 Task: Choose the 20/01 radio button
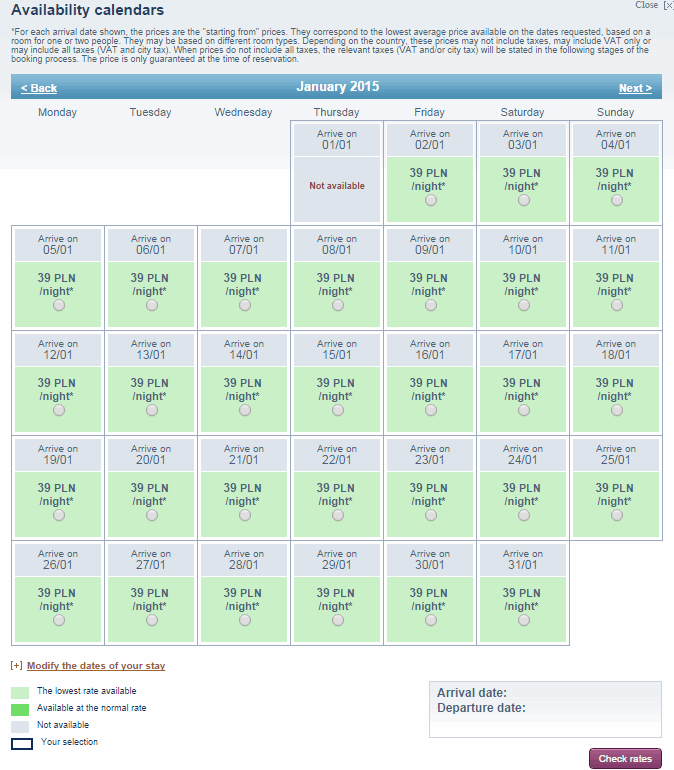click(x=152, y=516)
